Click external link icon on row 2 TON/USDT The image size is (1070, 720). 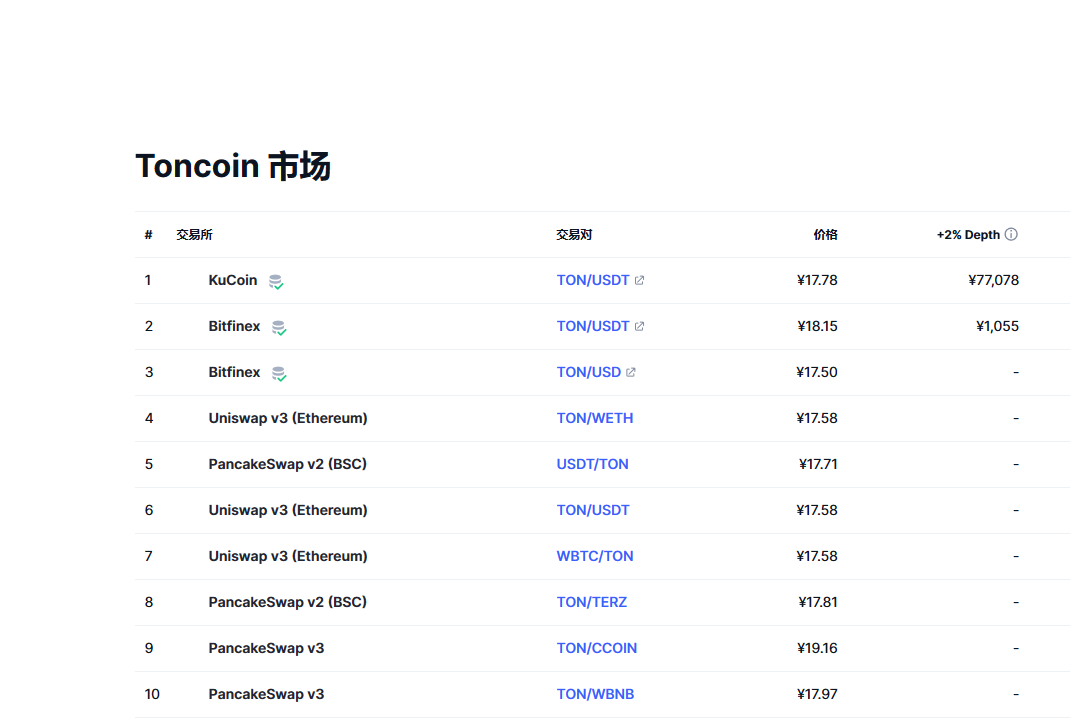639,326
